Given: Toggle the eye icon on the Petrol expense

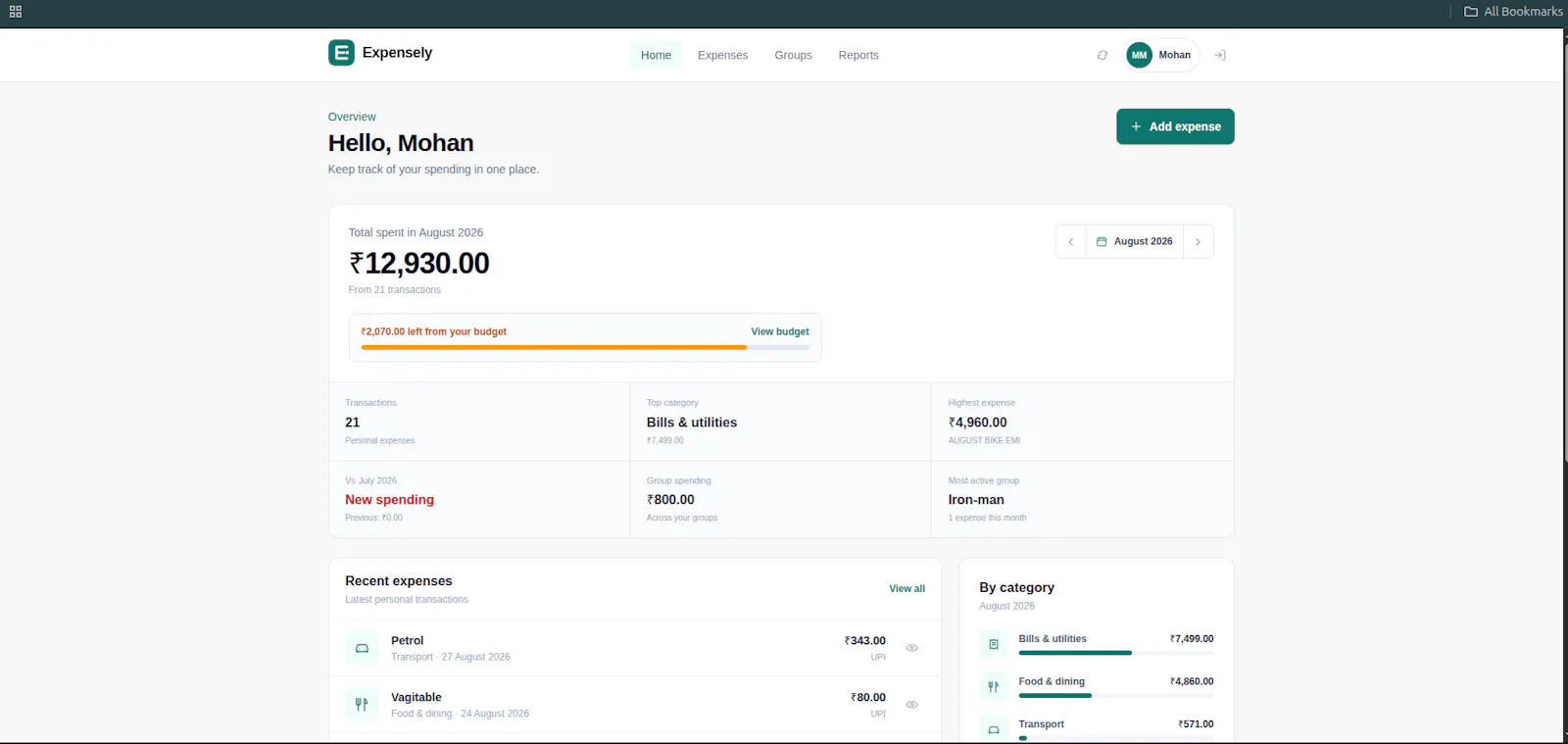Looking at the screenshot, I should 911,648.
